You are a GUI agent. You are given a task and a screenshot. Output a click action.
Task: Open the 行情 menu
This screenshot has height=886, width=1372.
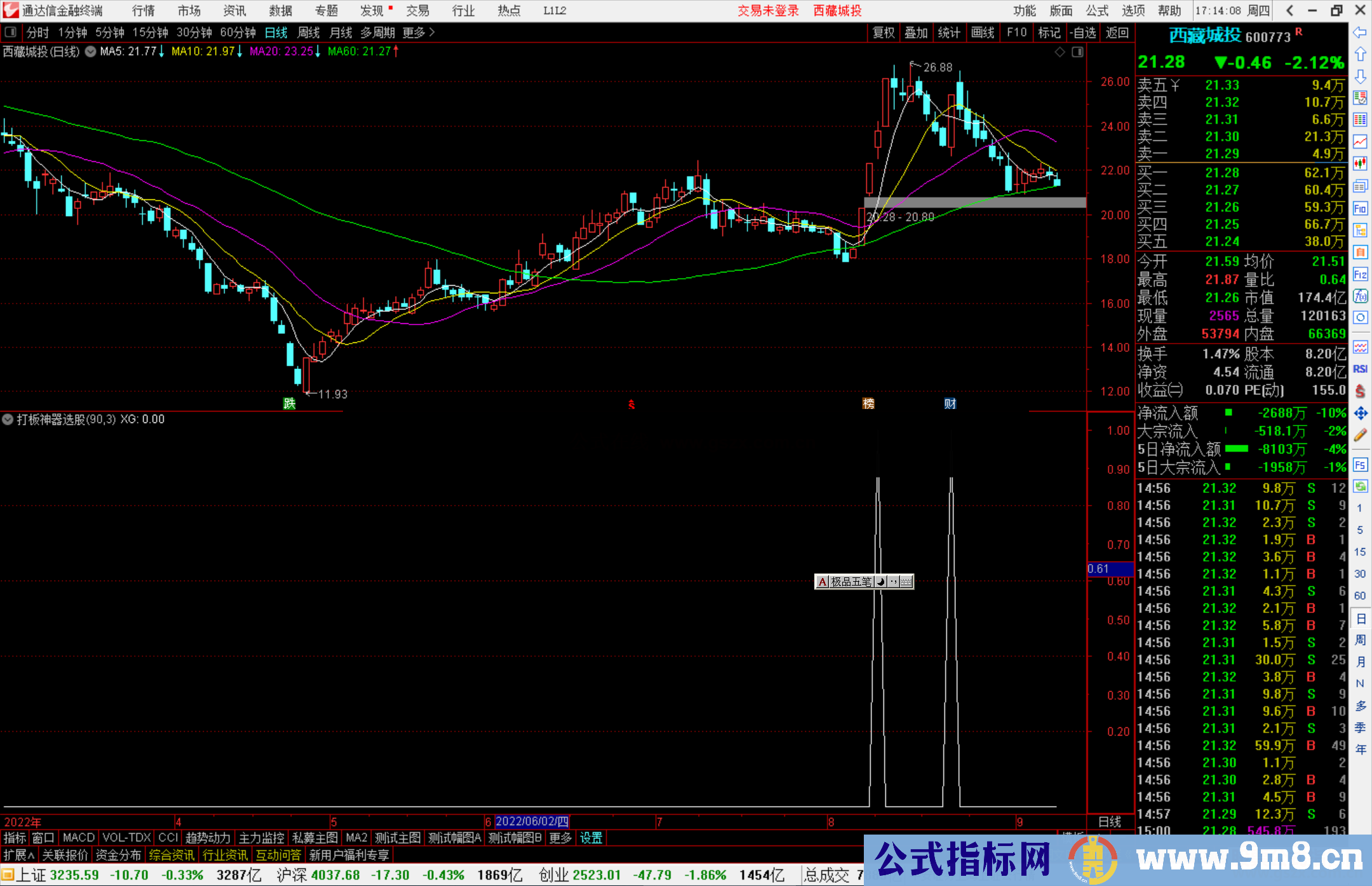tap(144, 11)
